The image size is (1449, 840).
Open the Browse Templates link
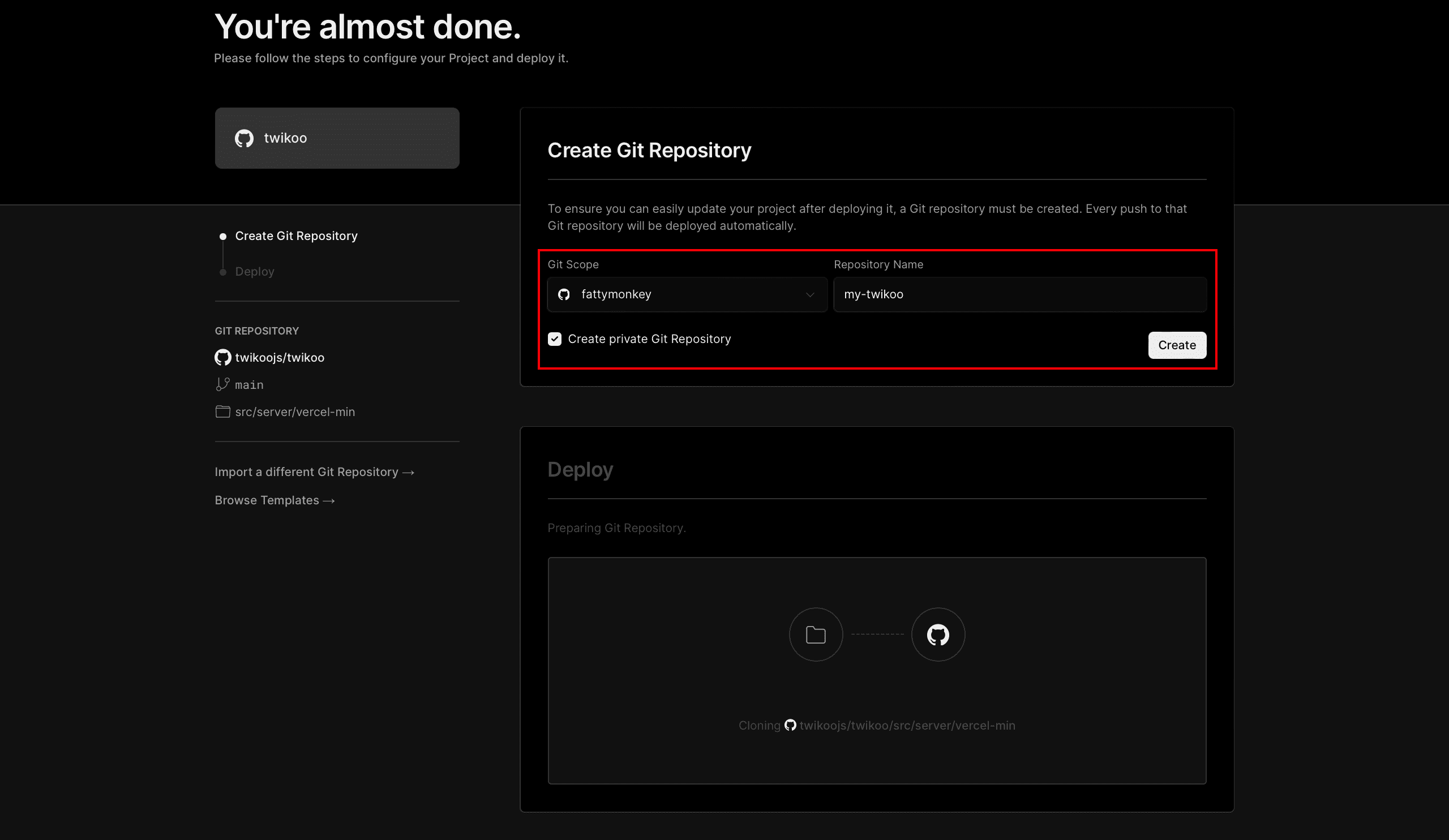[x=275, y=500]
